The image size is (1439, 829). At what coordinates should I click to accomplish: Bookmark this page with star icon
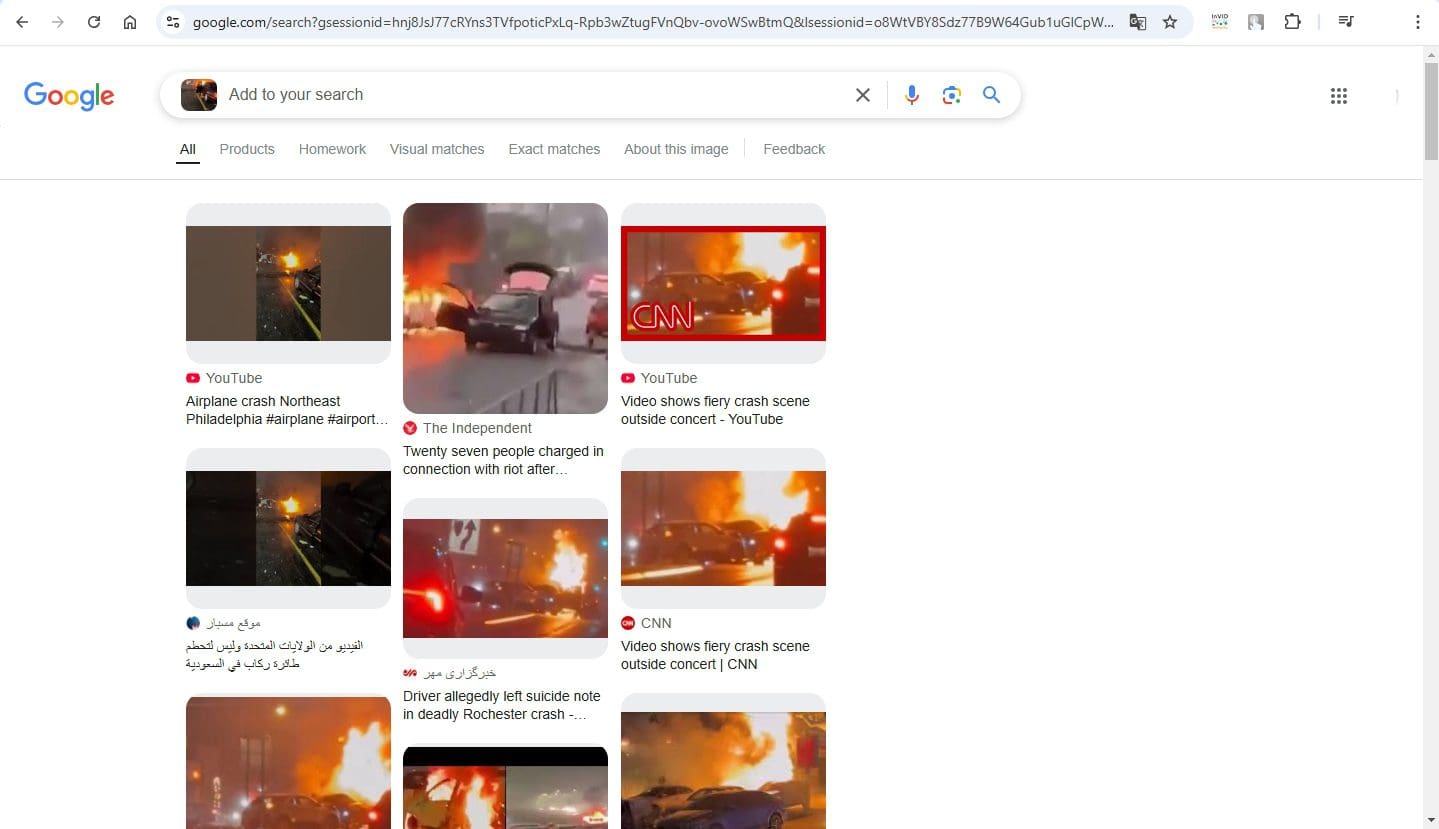[x=1170, y=22]
